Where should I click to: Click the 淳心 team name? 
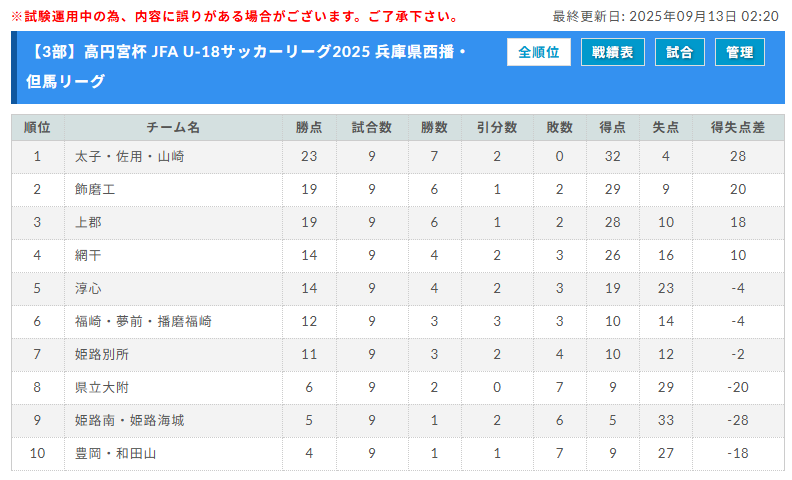pos(88,288)
